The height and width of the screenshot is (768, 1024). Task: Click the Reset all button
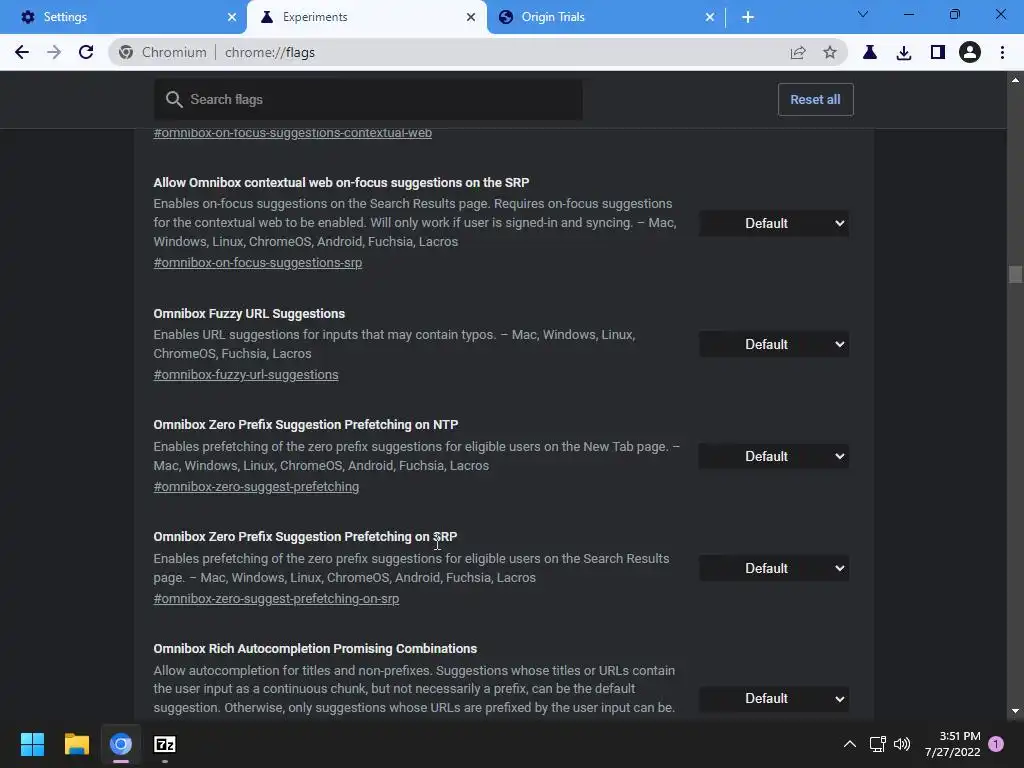[815, 99]
